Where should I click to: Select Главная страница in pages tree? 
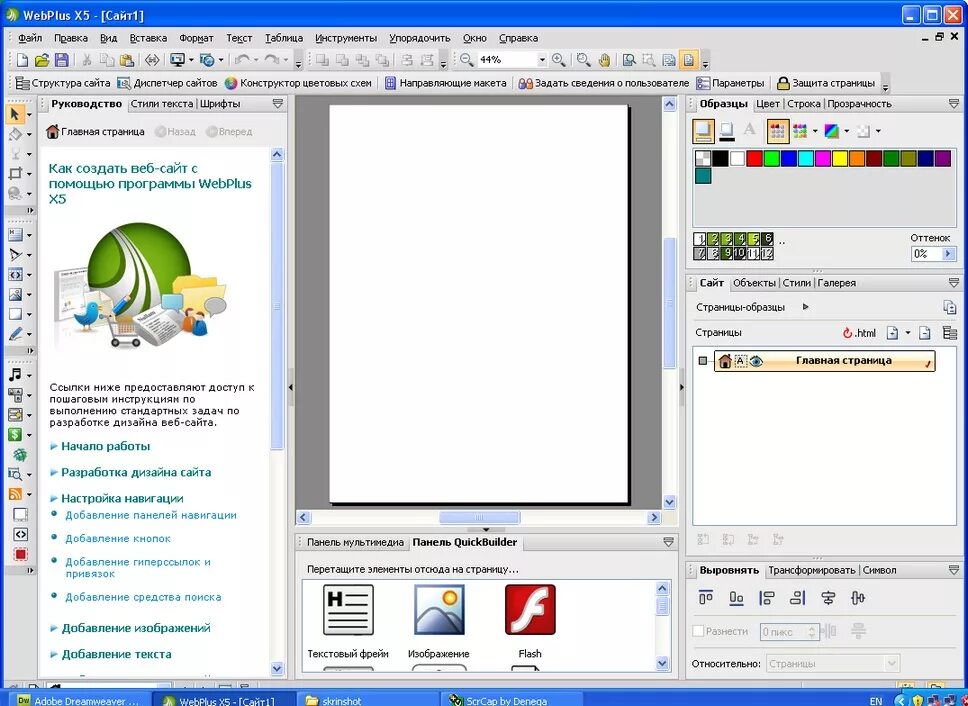pyautogui.click(x=825, y=361)
